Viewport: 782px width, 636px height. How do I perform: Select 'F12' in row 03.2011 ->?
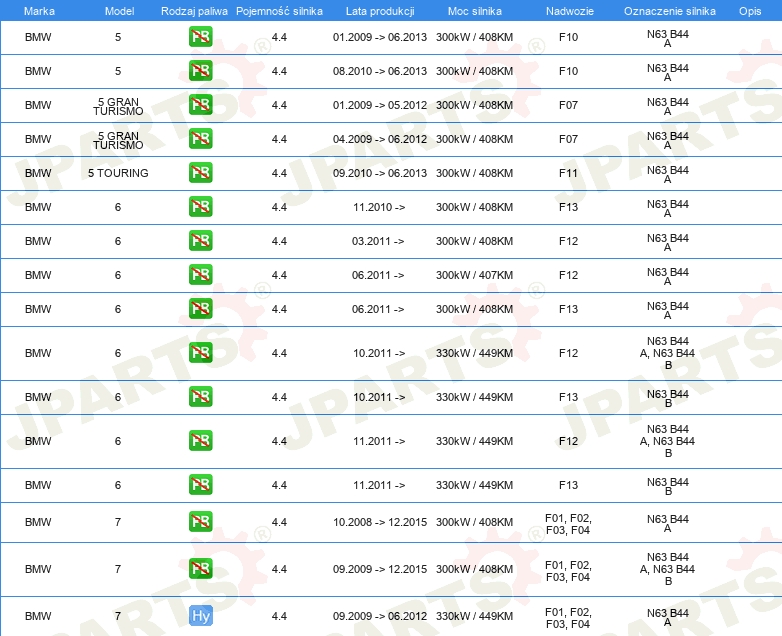point(568,241)
